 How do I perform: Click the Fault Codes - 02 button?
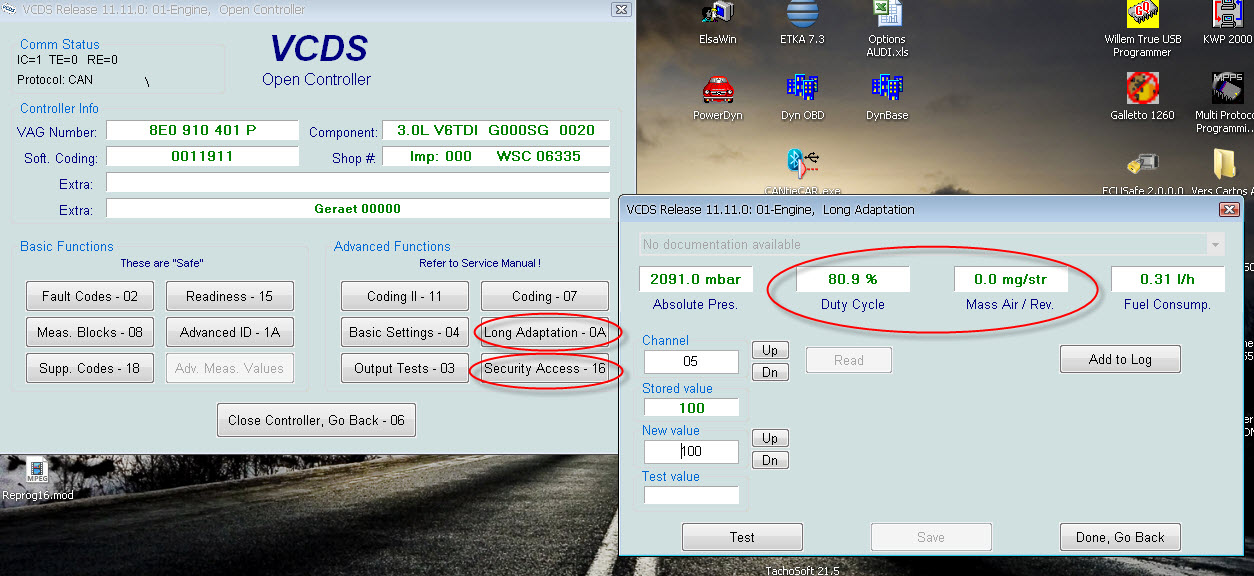pyautogui.click(x=90, y=296)
